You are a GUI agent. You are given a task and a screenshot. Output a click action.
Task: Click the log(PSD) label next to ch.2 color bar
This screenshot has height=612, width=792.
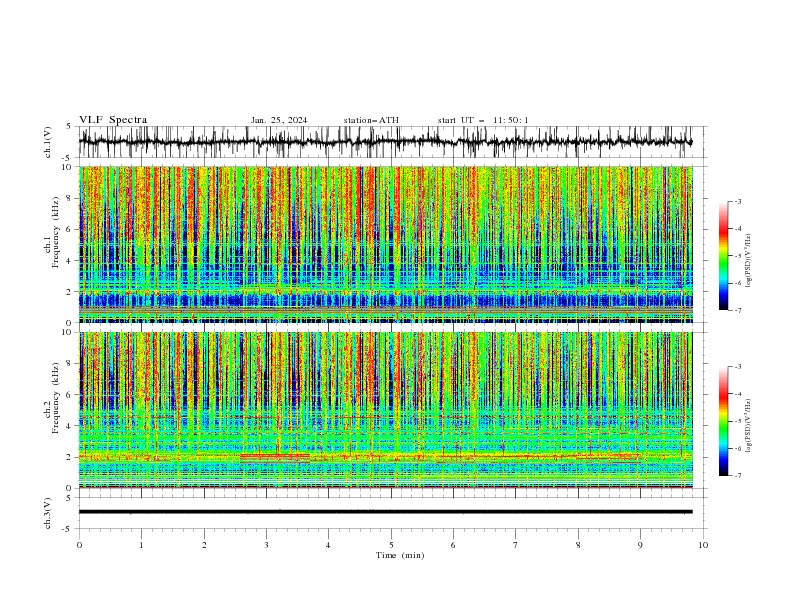pos(749,425)
